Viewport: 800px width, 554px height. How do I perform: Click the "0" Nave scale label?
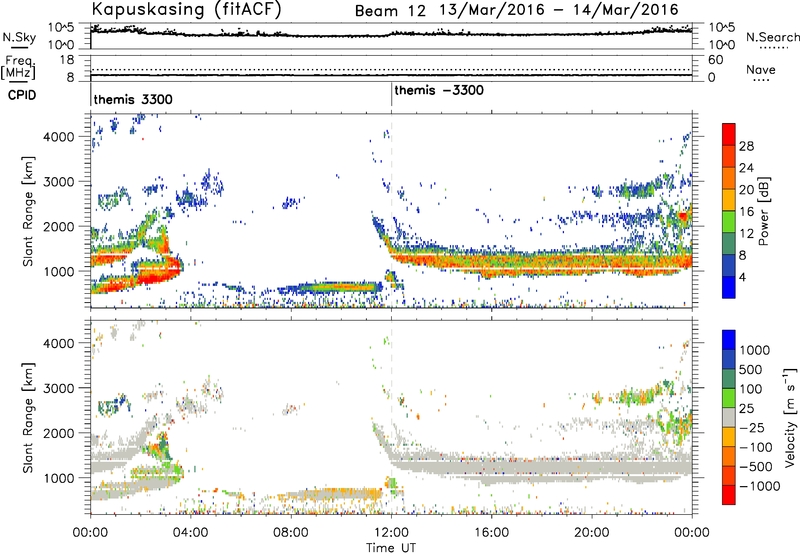[x=712, y=78]
